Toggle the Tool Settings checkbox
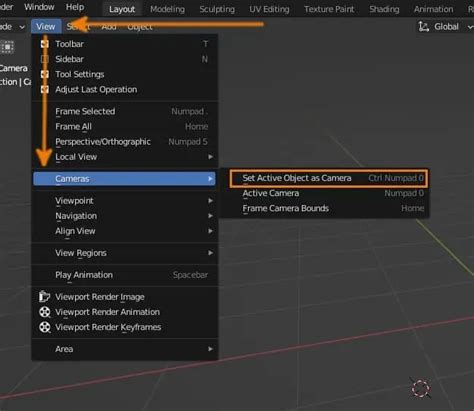The width and height of the screenshot is (474, 411). (45, 74)
